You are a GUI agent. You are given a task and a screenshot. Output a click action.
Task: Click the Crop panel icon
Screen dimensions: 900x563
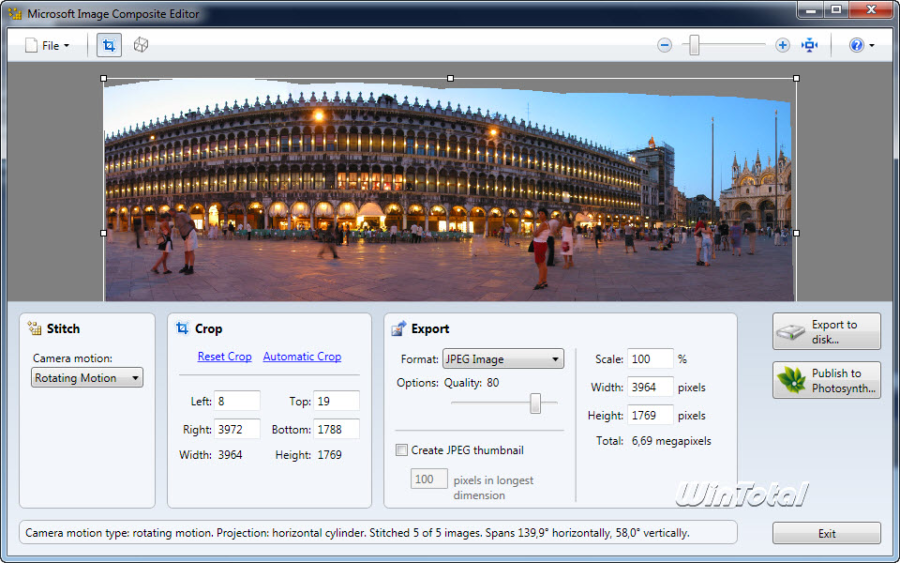[182, 328]
